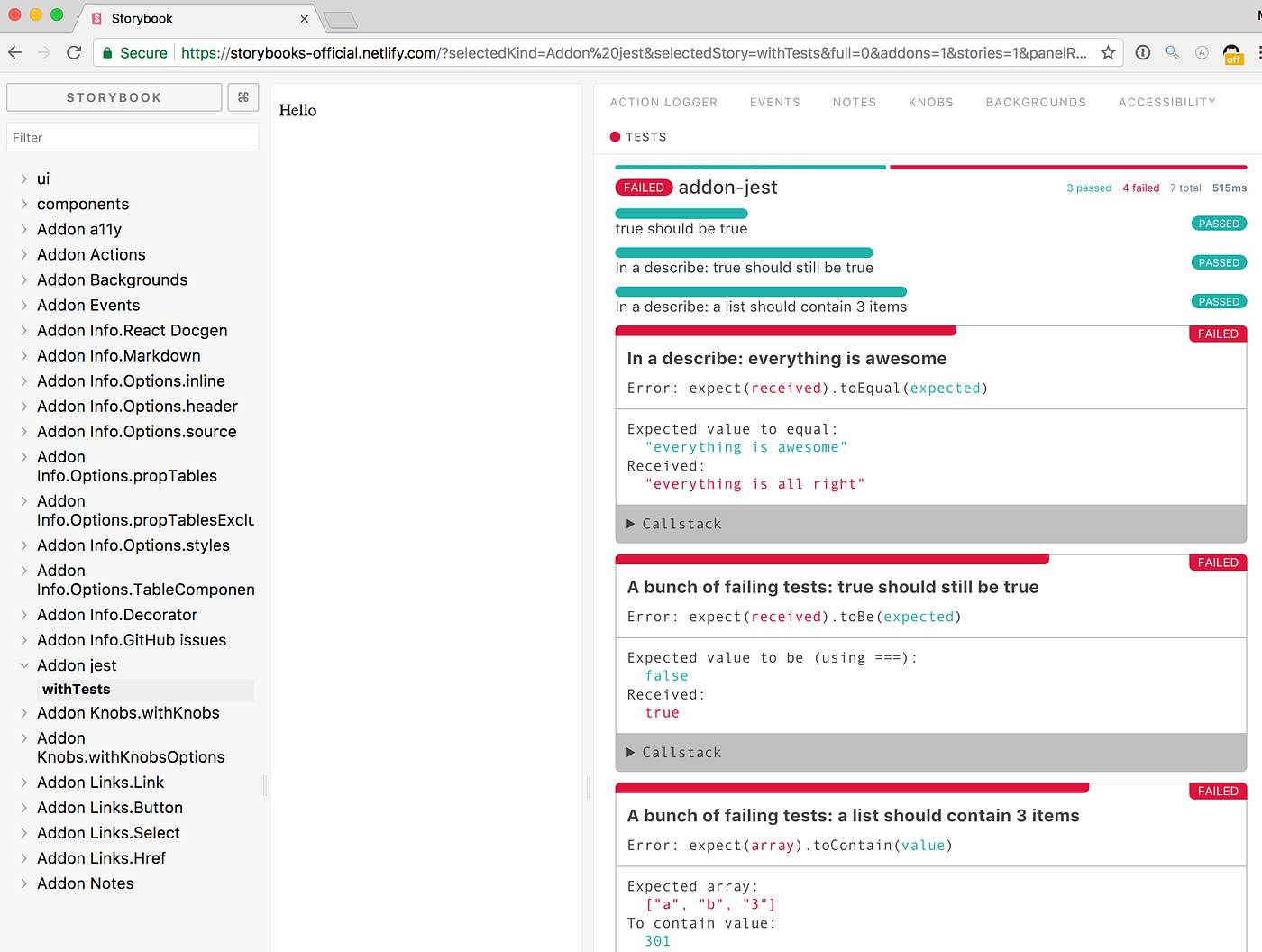This screenshot has width=1262, height=952.
Task: Click inside the Filter input field
Action: pos(132,137)
